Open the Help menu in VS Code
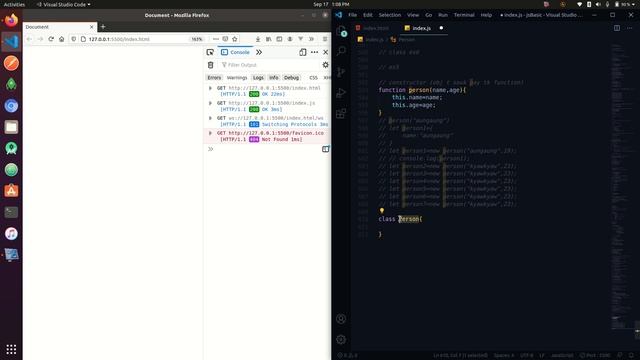 click(x=486, y=15)
